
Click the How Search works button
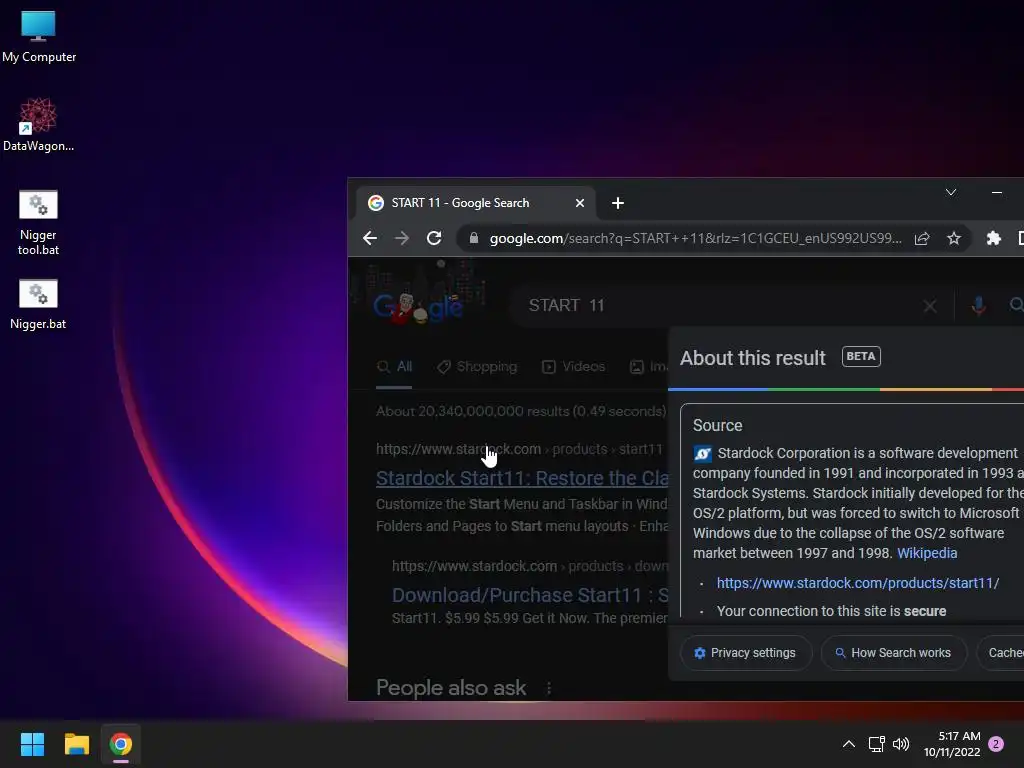click(x=893, y=653)
